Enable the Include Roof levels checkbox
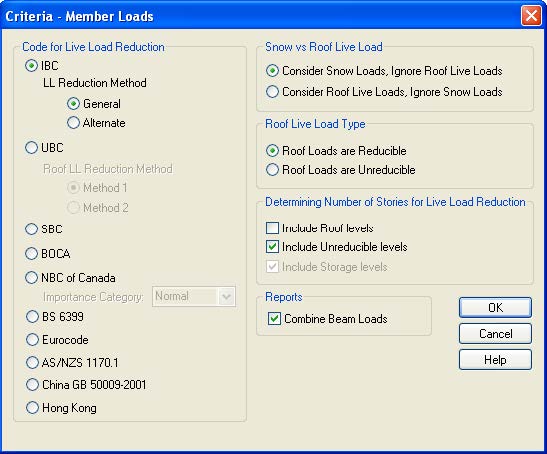The height and width of the screenshot is (454, 547). (x=272, y=228)
